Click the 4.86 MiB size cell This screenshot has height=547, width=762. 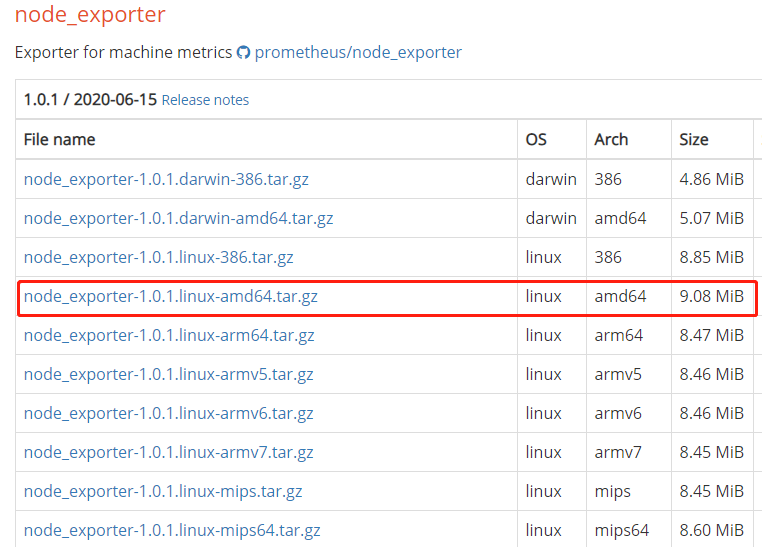(x=711, y=179)
